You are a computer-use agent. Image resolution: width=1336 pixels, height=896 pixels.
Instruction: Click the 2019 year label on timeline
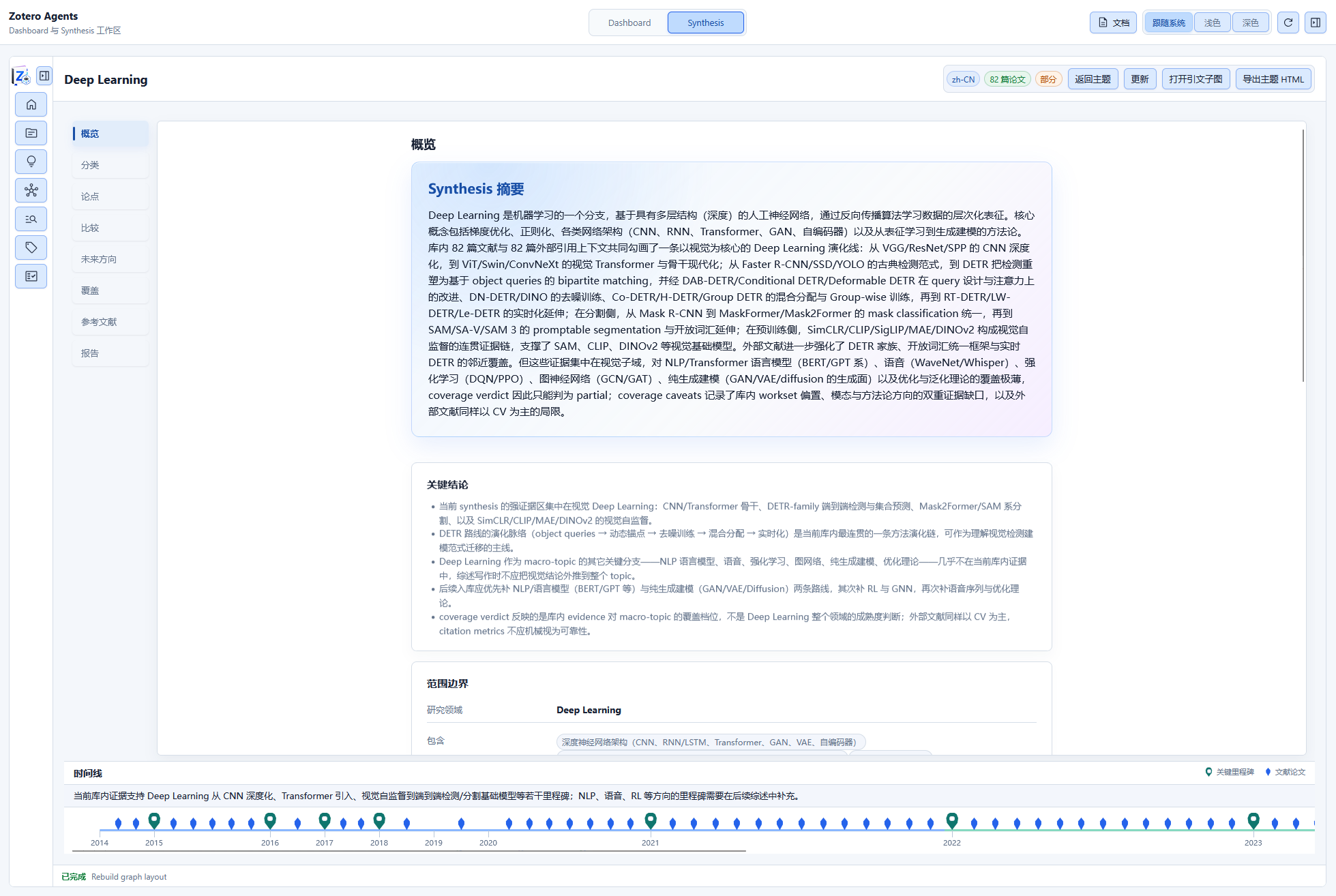pos(434,843)
